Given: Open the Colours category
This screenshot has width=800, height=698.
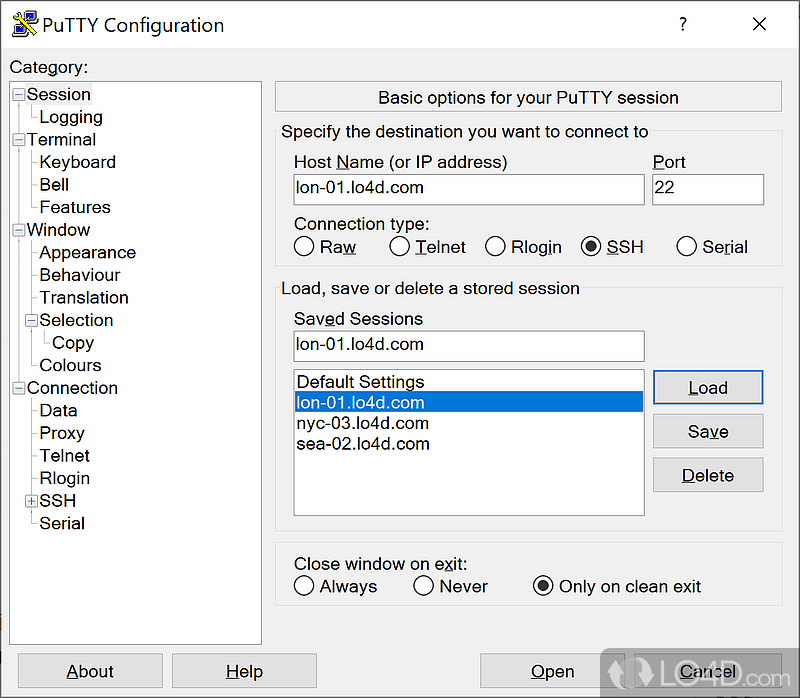Looking at the screenshot, I should [x=70, y=365].
